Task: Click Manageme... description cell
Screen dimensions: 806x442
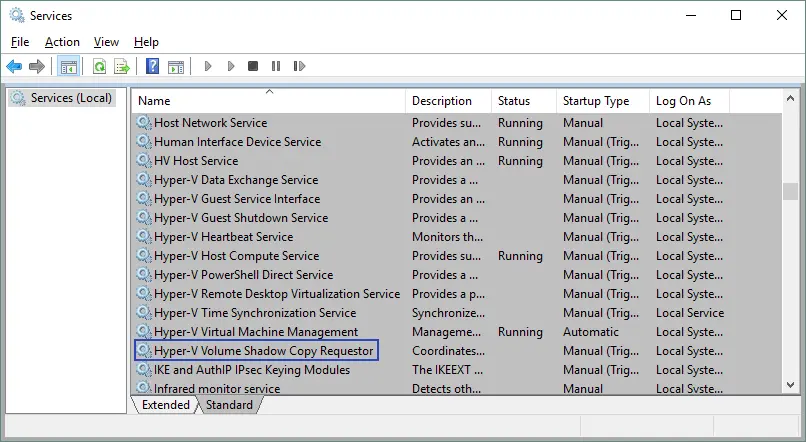Action: pyautogui.click(x=446, y=332)
